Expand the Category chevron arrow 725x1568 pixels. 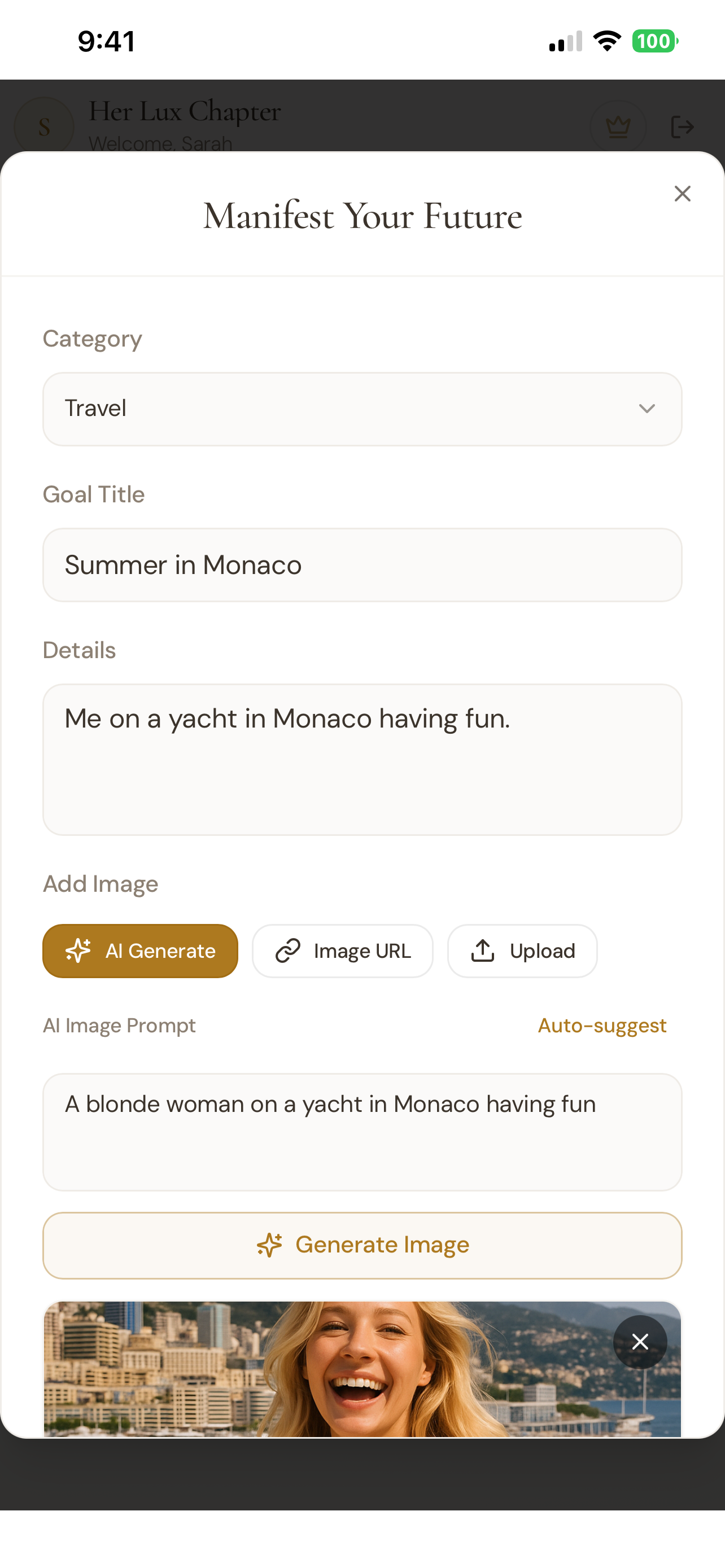[x=647, y=409]
